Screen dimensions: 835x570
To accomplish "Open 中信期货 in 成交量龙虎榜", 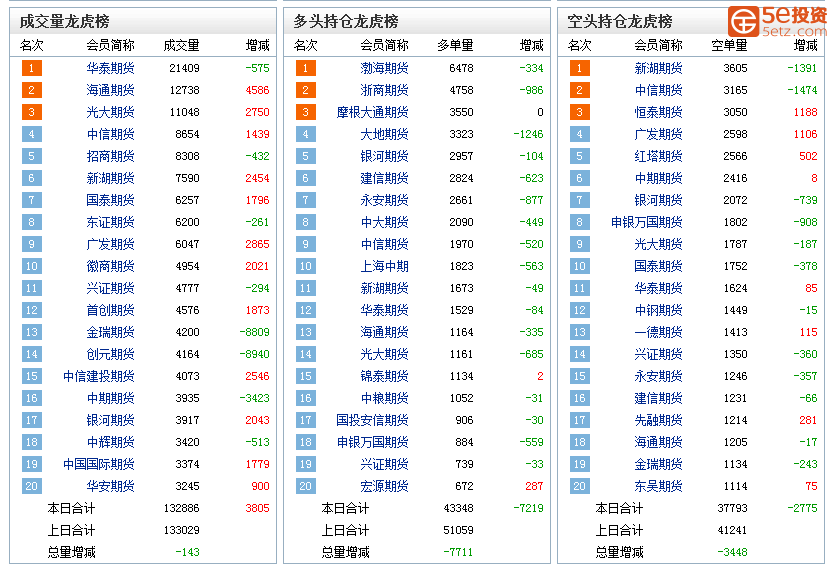I will (110, 134).
